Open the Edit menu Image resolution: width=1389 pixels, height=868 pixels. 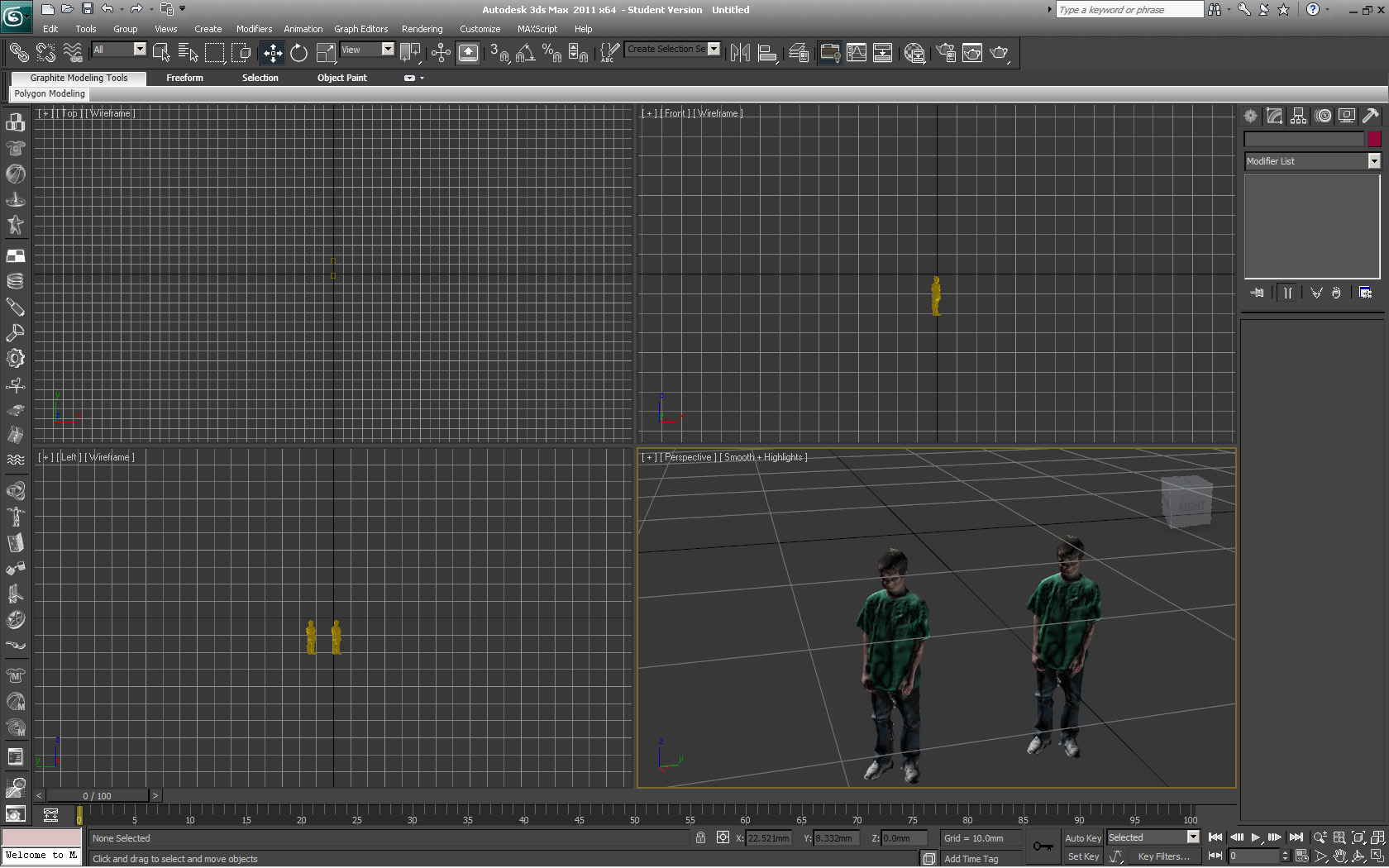point(50,29)
